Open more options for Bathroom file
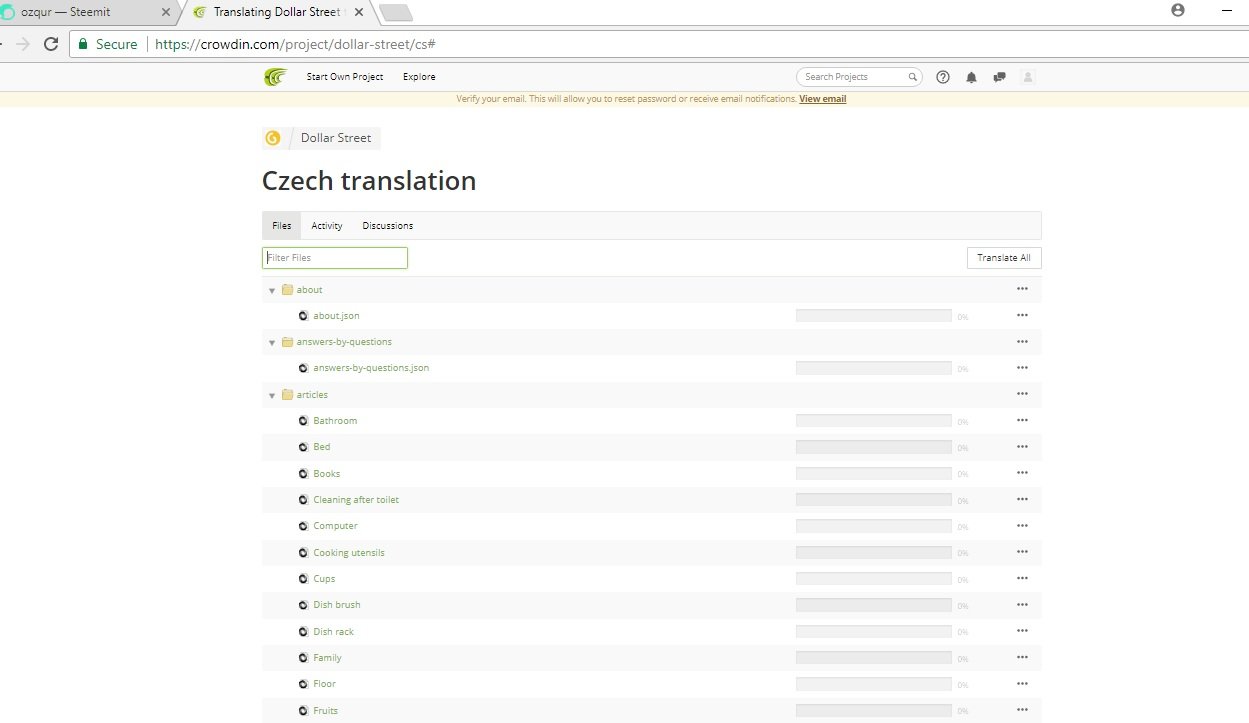Screen dimensions: 1249x723 (1022, 420)
